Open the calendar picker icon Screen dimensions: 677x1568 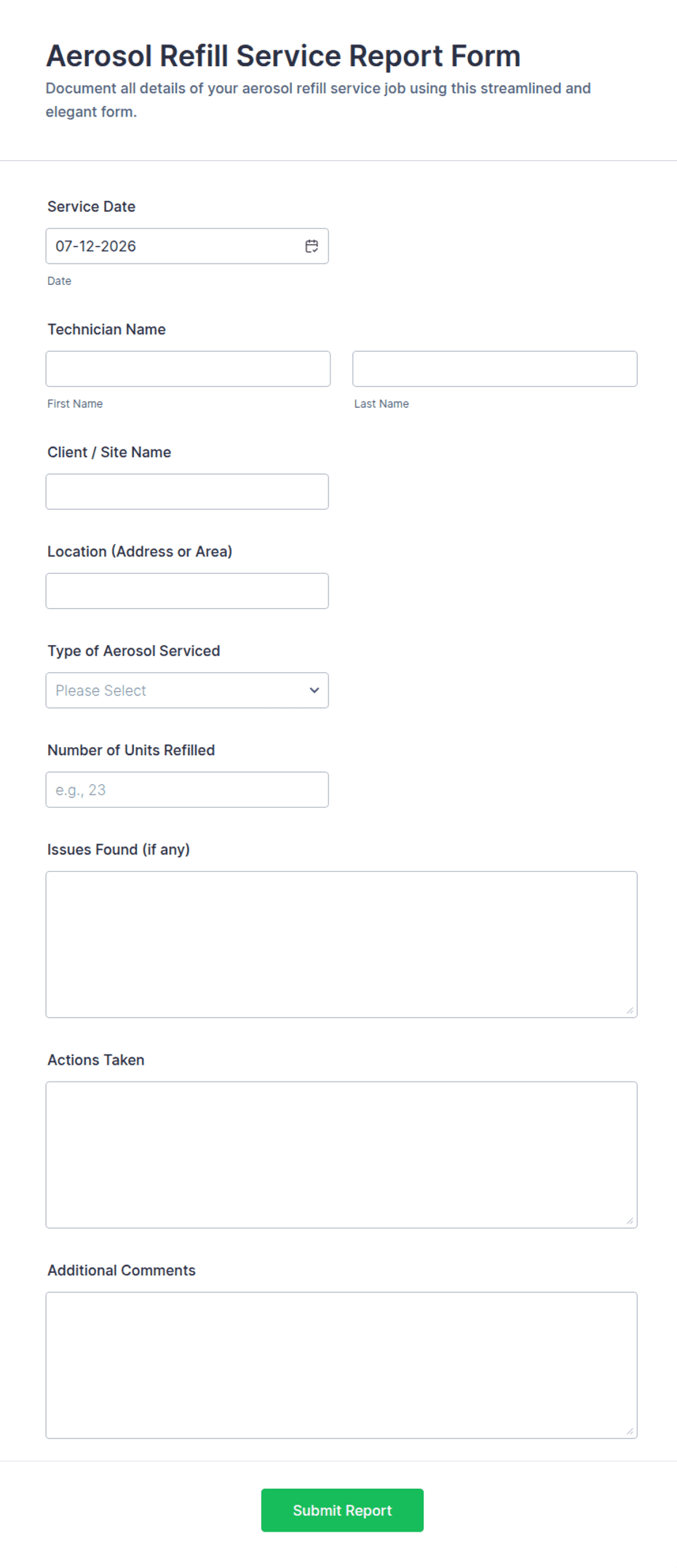pos(312,246)
